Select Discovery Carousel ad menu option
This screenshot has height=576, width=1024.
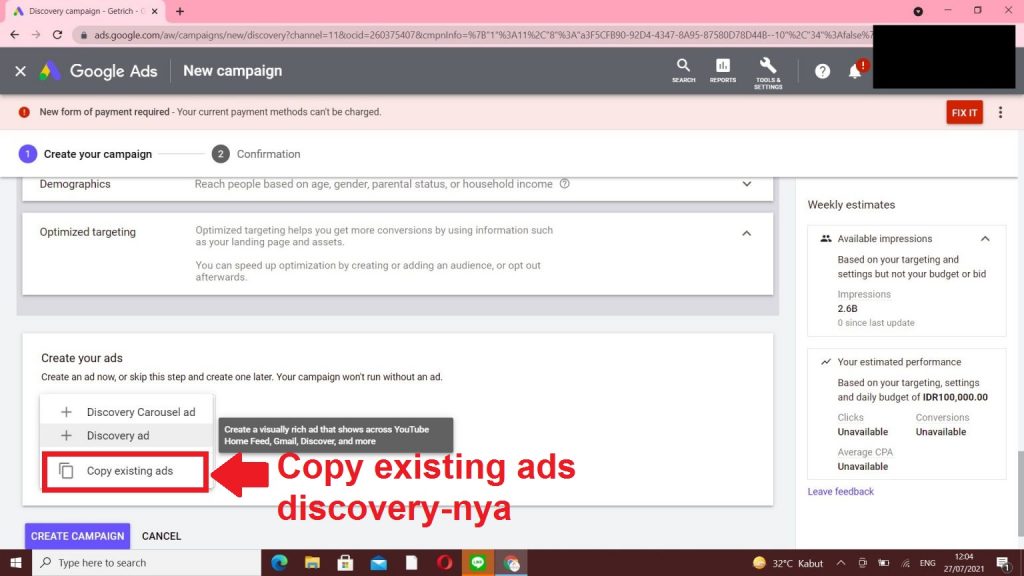(140, 412)
